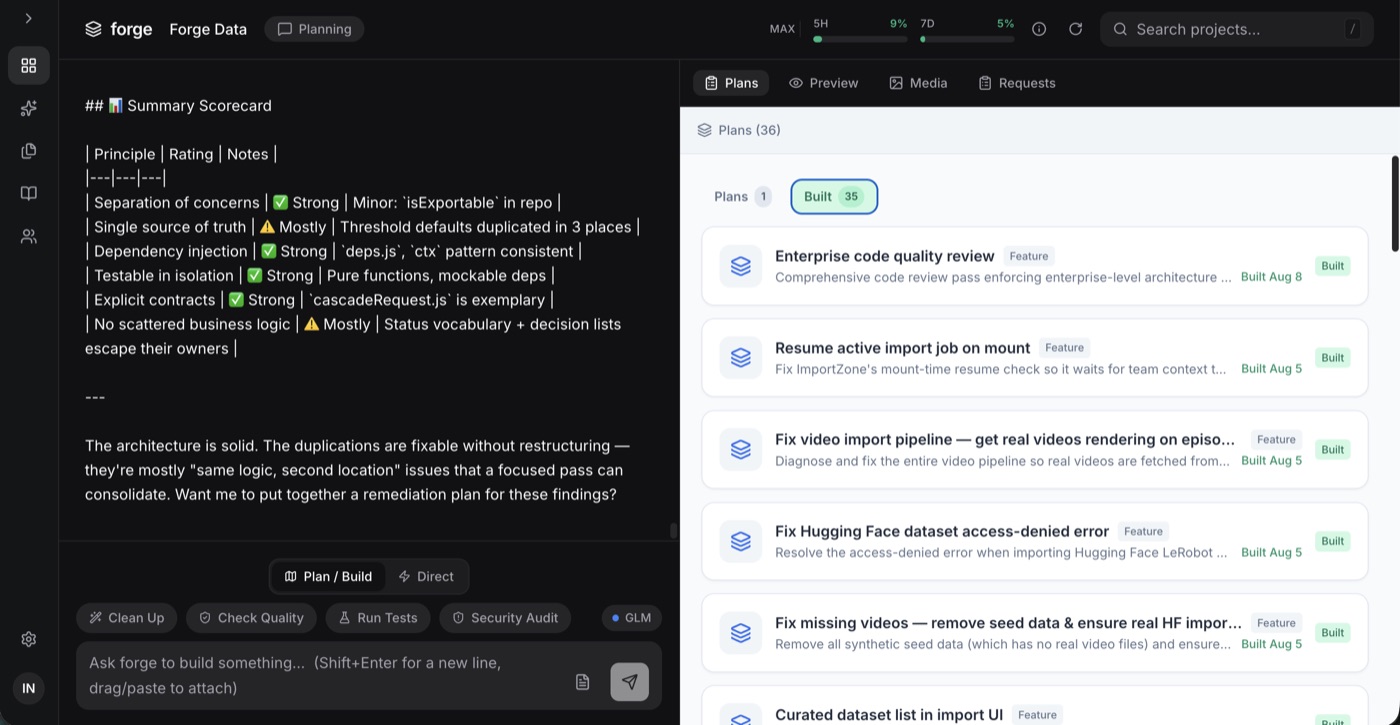Open Resume active import job on mount

1035,358
